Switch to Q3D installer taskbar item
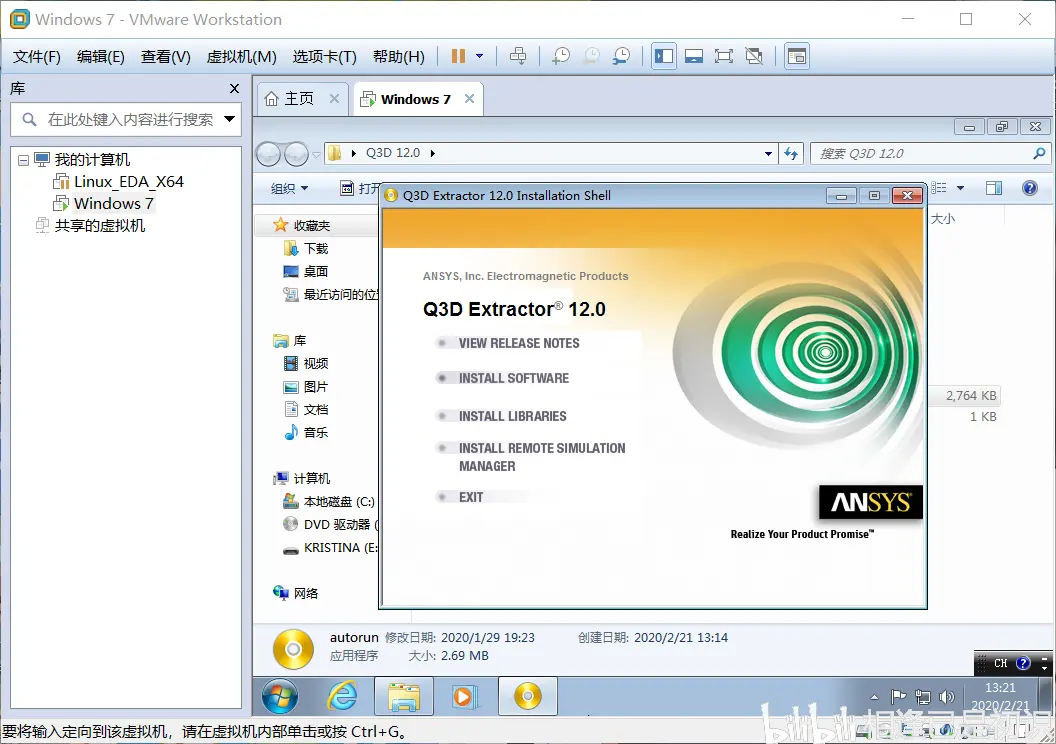This screenshot has width=1056, height=744. pos(528,696)
